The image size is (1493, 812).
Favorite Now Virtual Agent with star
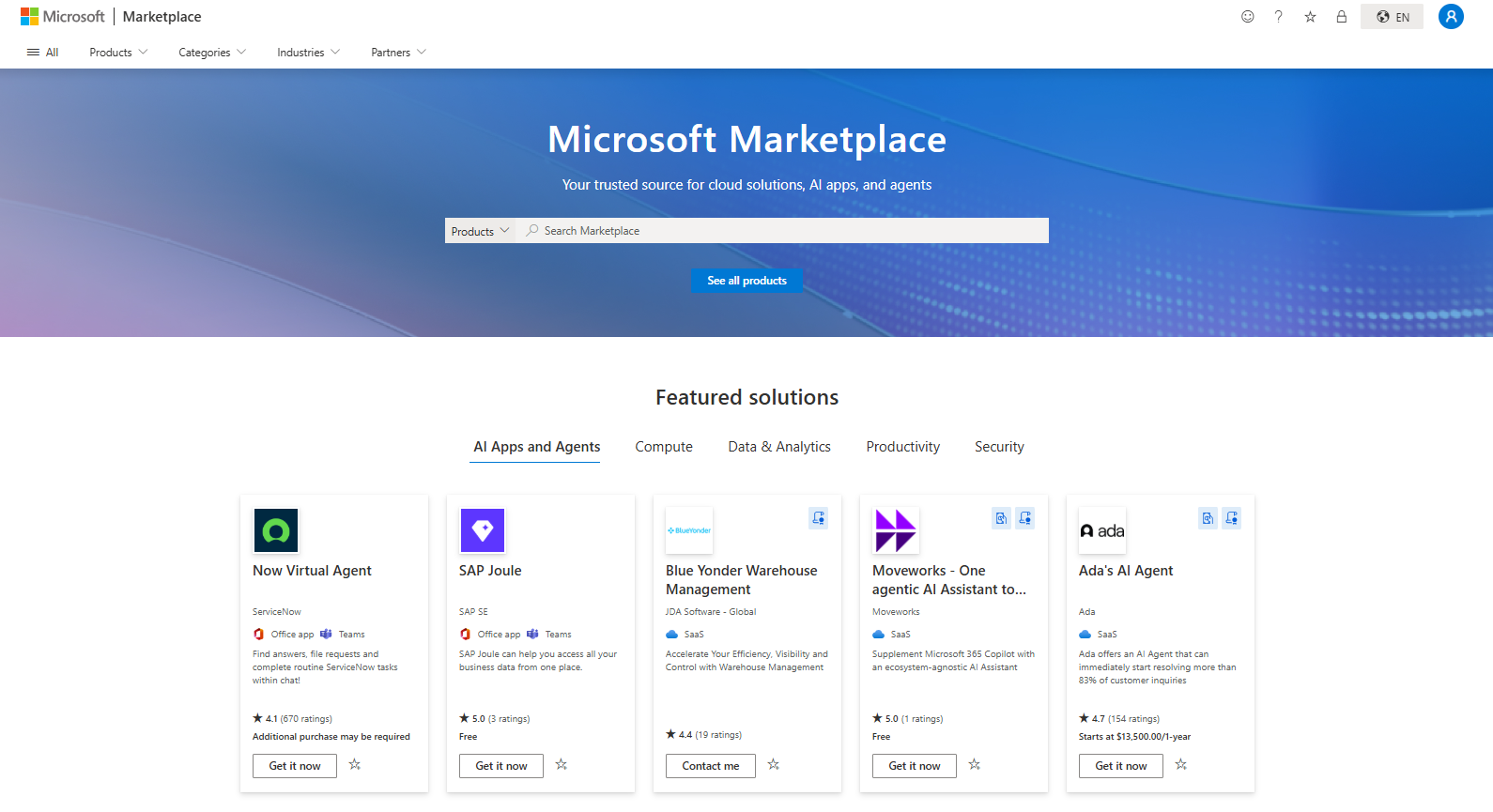tap(355, 765)
